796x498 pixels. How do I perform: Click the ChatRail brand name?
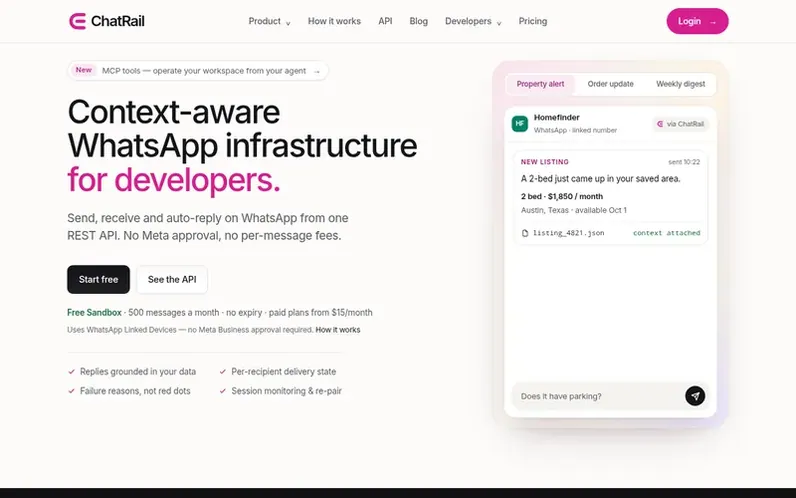click(x=117, y=21)
